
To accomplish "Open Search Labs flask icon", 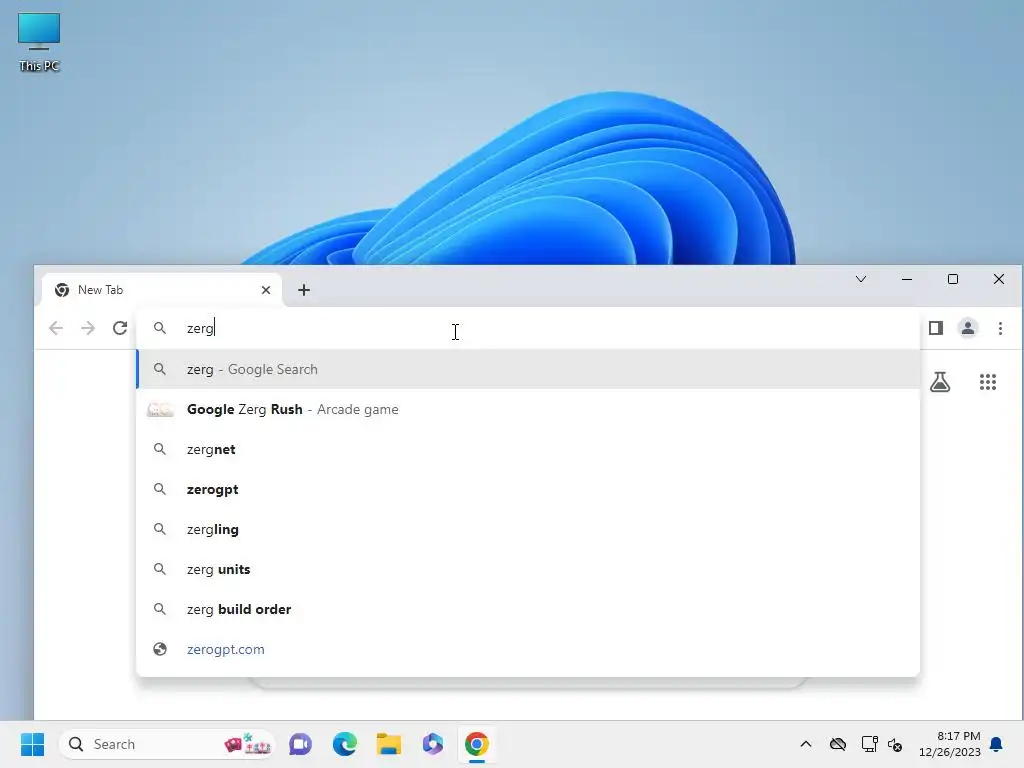I will (x=940, y=382).
